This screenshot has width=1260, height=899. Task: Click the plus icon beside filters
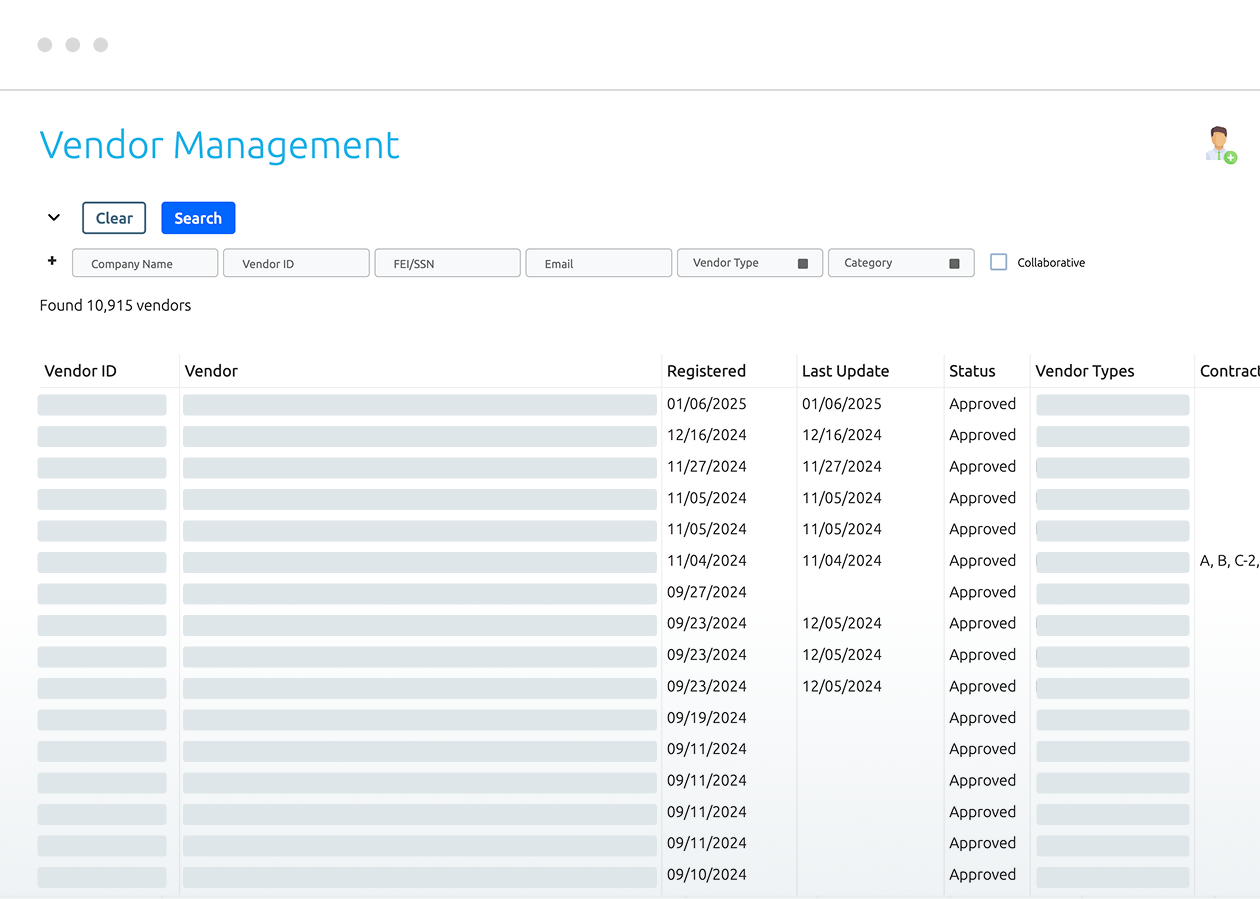pos(52,261)
